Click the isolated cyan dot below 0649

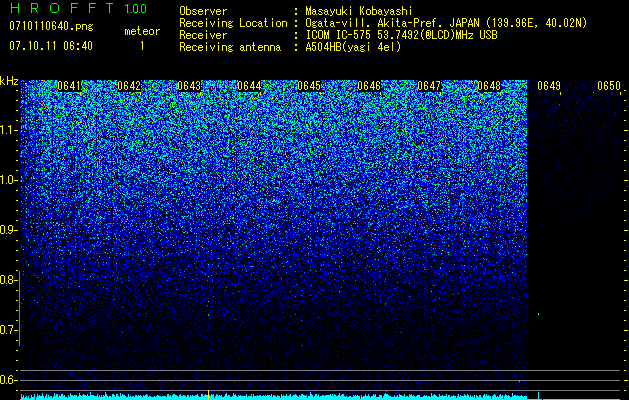(x=538, y=314)
